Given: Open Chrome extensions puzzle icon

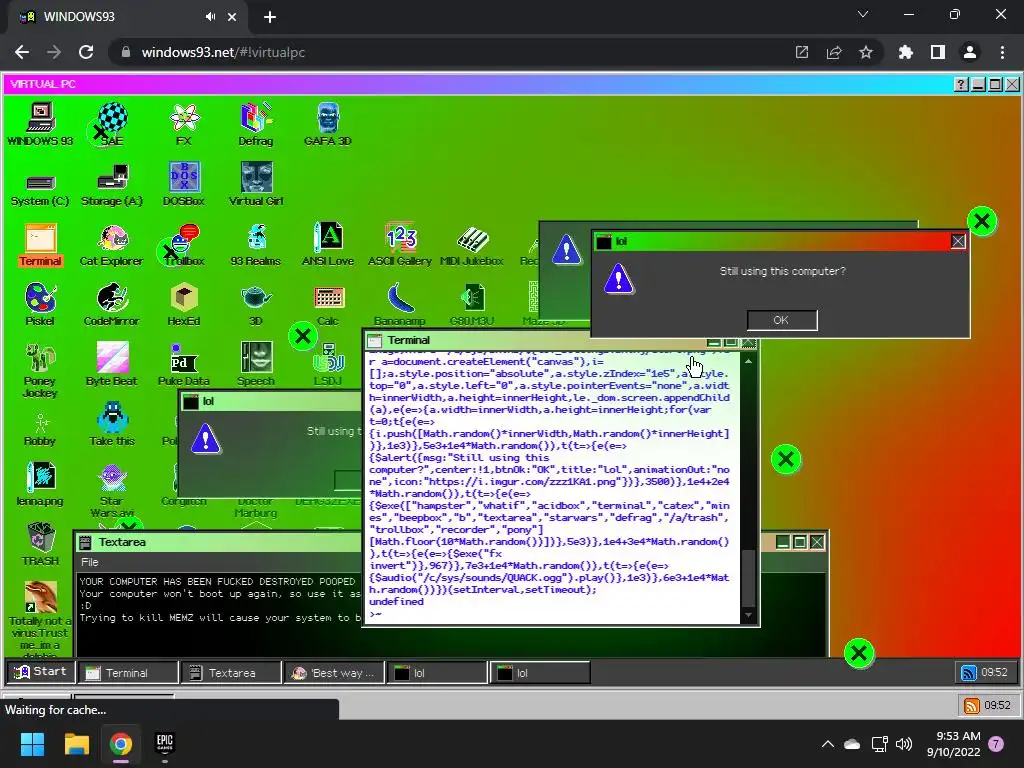Looking at the screenshot, I should click(x=906, y=52).
